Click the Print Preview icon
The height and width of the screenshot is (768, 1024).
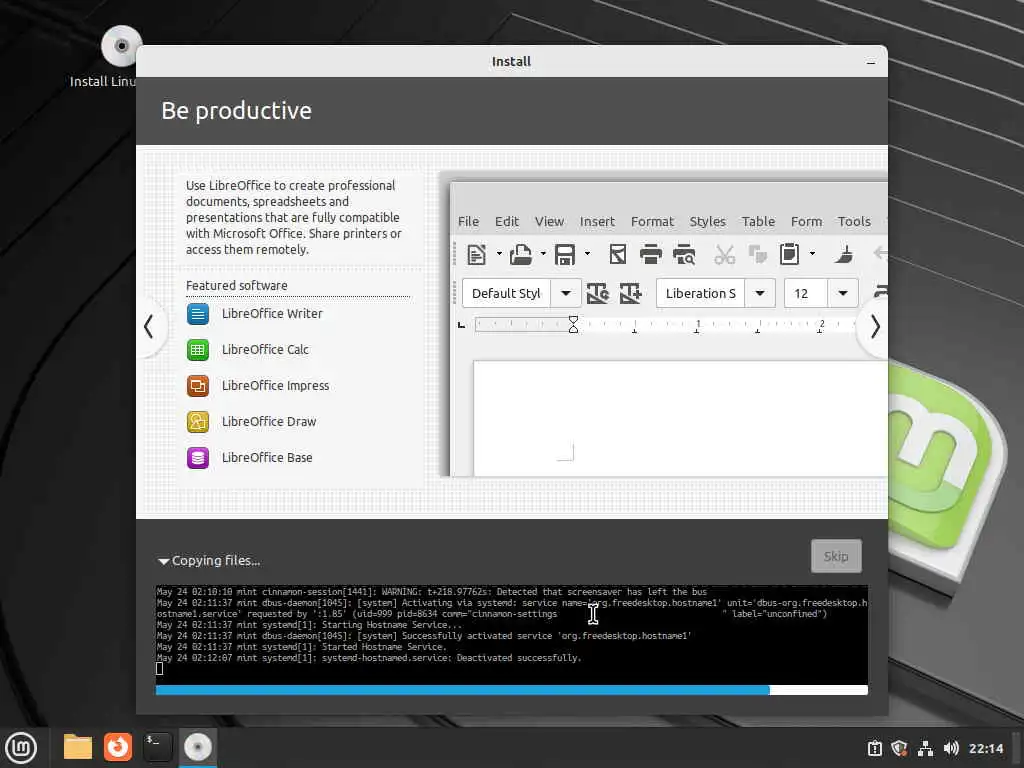click(684, 254)
